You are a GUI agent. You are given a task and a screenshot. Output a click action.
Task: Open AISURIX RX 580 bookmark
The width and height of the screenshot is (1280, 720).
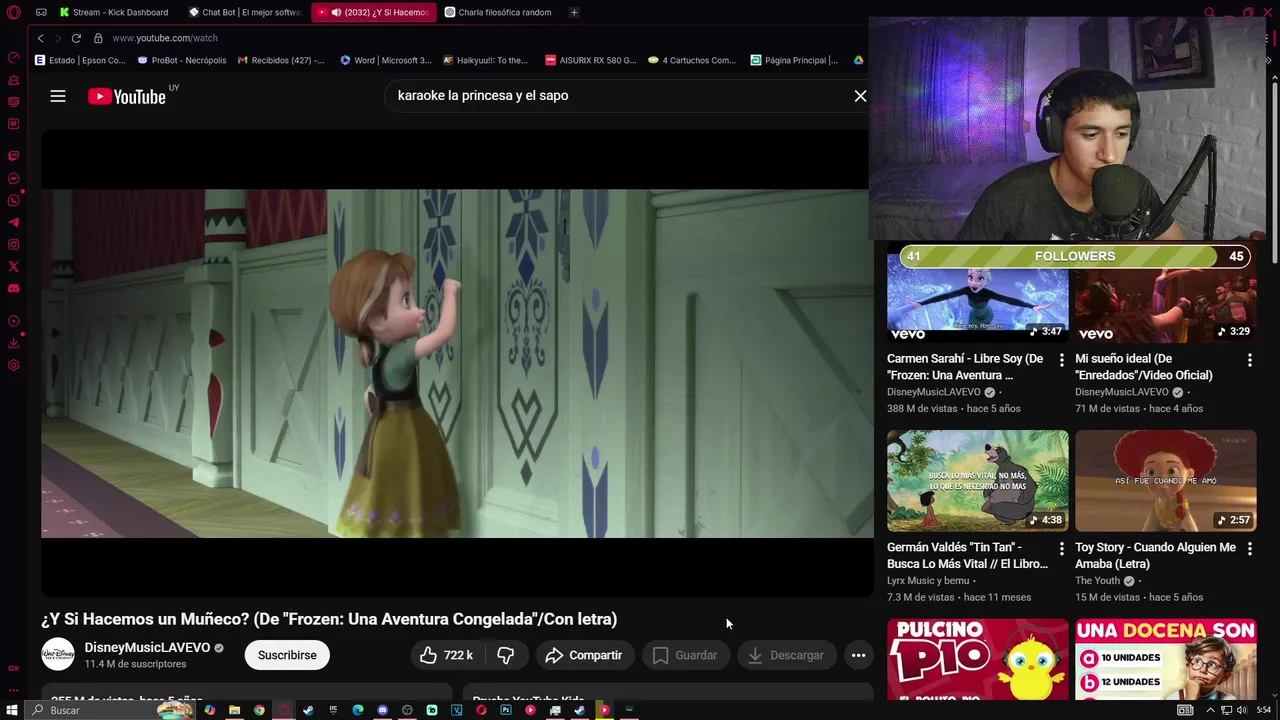pyautogui.click(x=591, y=60)
